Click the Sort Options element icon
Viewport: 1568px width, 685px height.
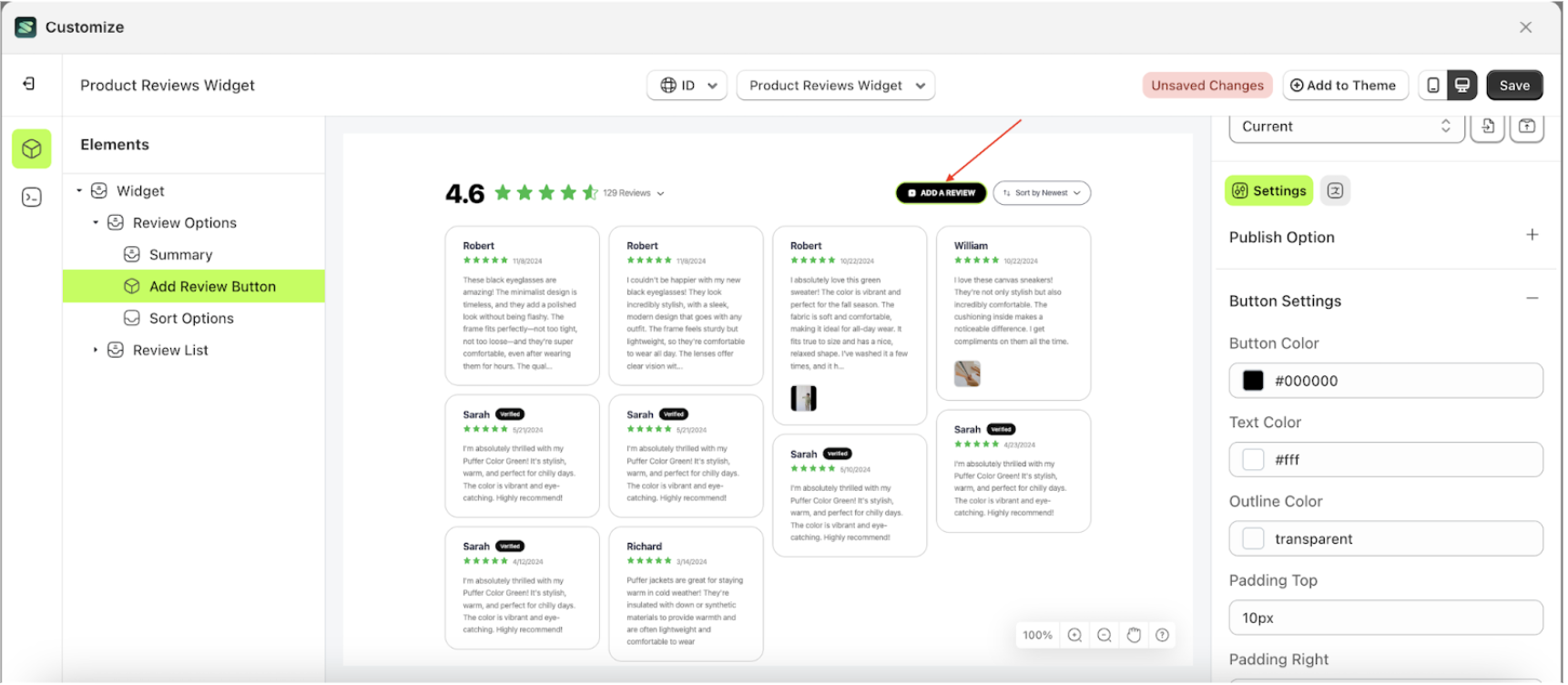pos(132,318)
